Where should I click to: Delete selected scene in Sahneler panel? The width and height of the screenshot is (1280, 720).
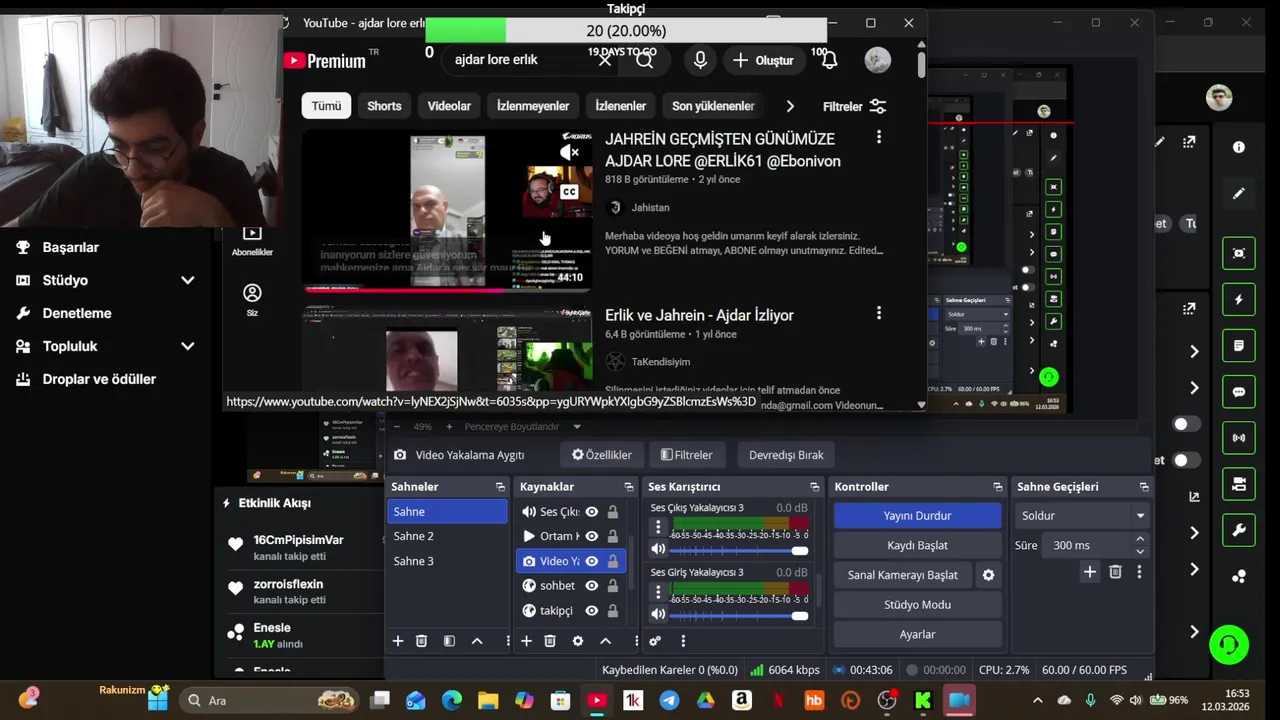[x=422, y=641]
